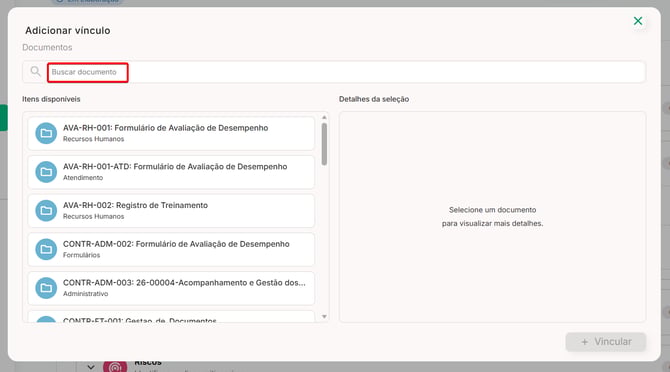Click folder icon of CONTR-ADM-003
This screenshot has width=670, height=372.
pos(46,288)
